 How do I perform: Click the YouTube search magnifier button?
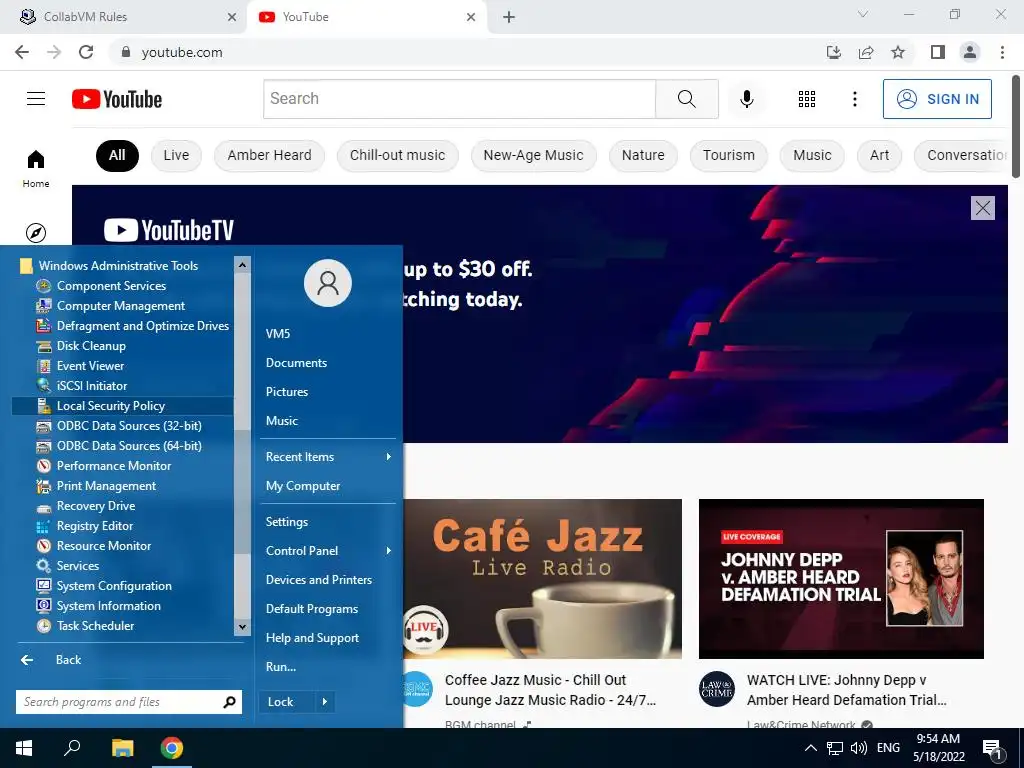[x=686, y=99]
